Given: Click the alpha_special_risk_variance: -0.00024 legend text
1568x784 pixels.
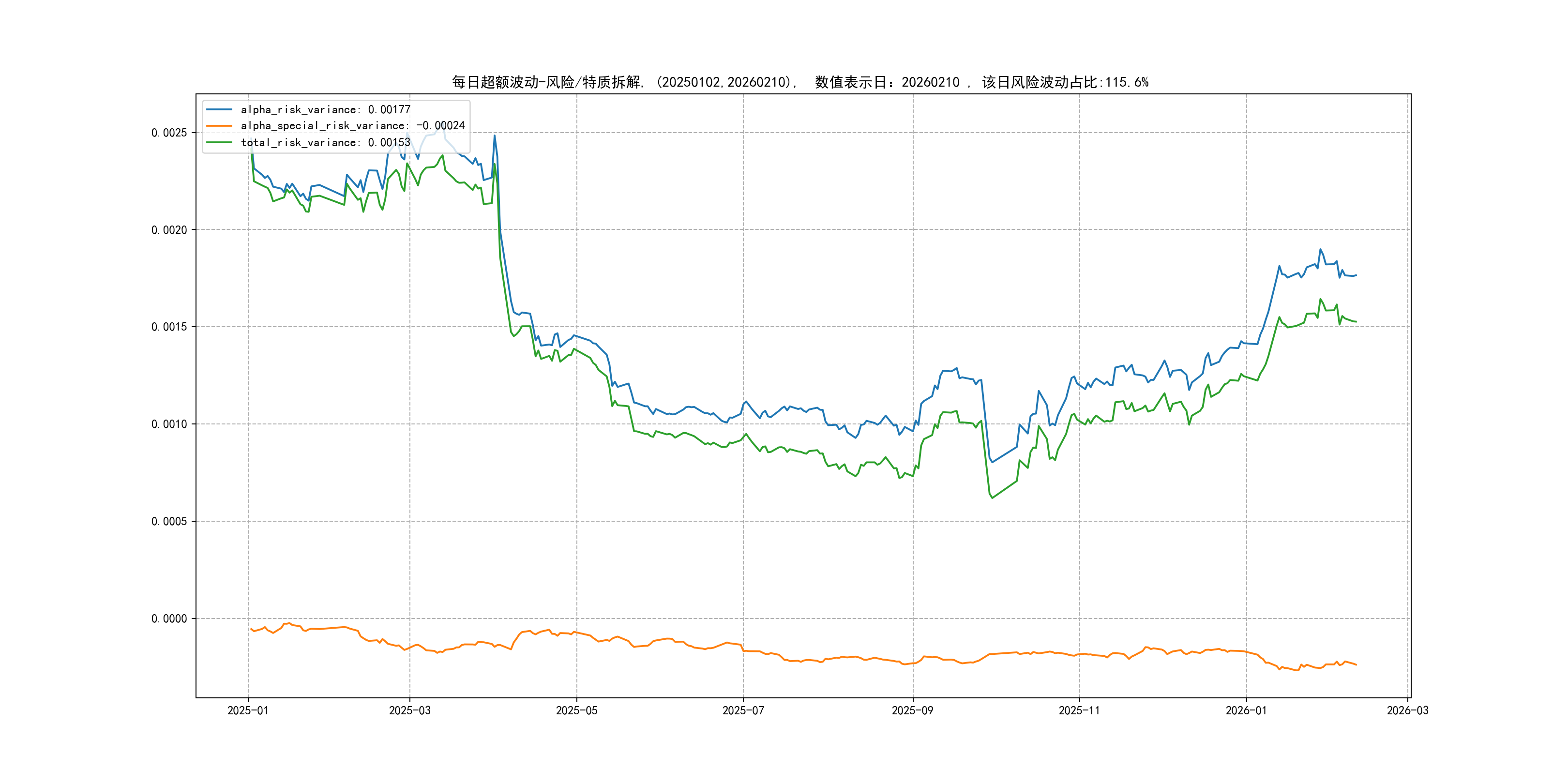Looking at the screenshot, I should click(x=352, y=126).
